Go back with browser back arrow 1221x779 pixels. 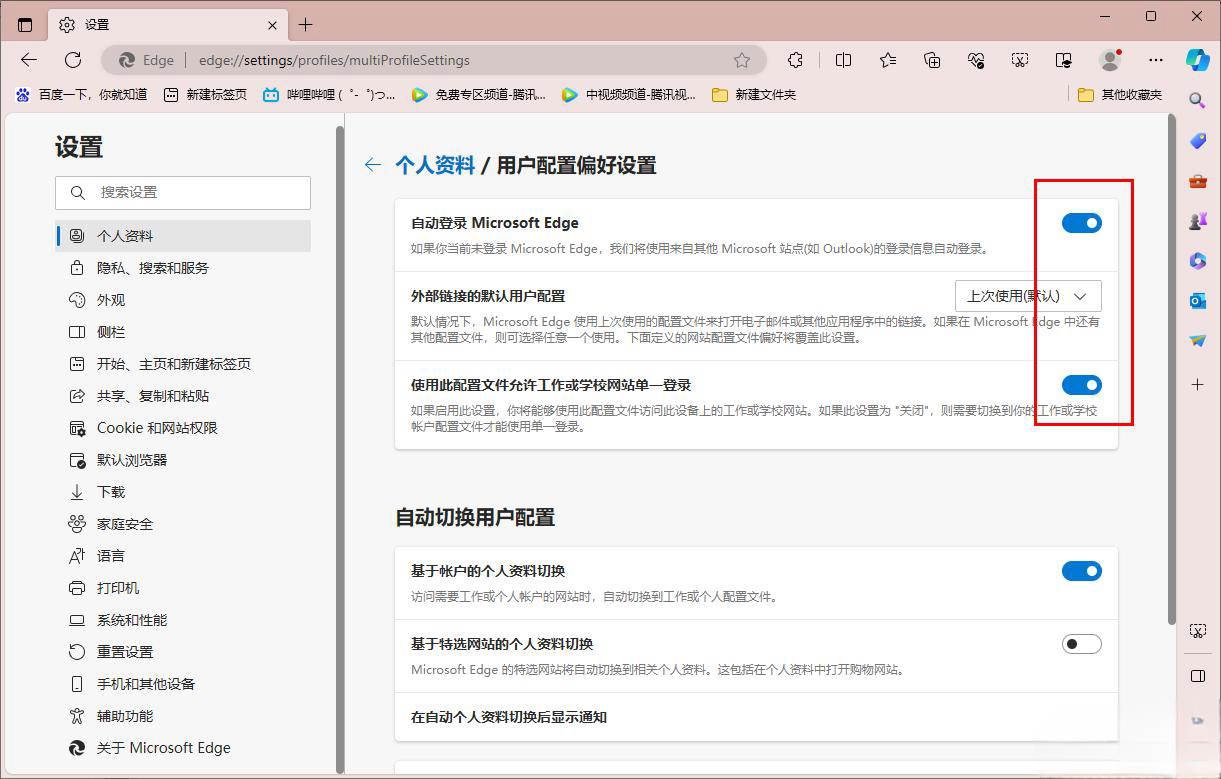(29, 60)
